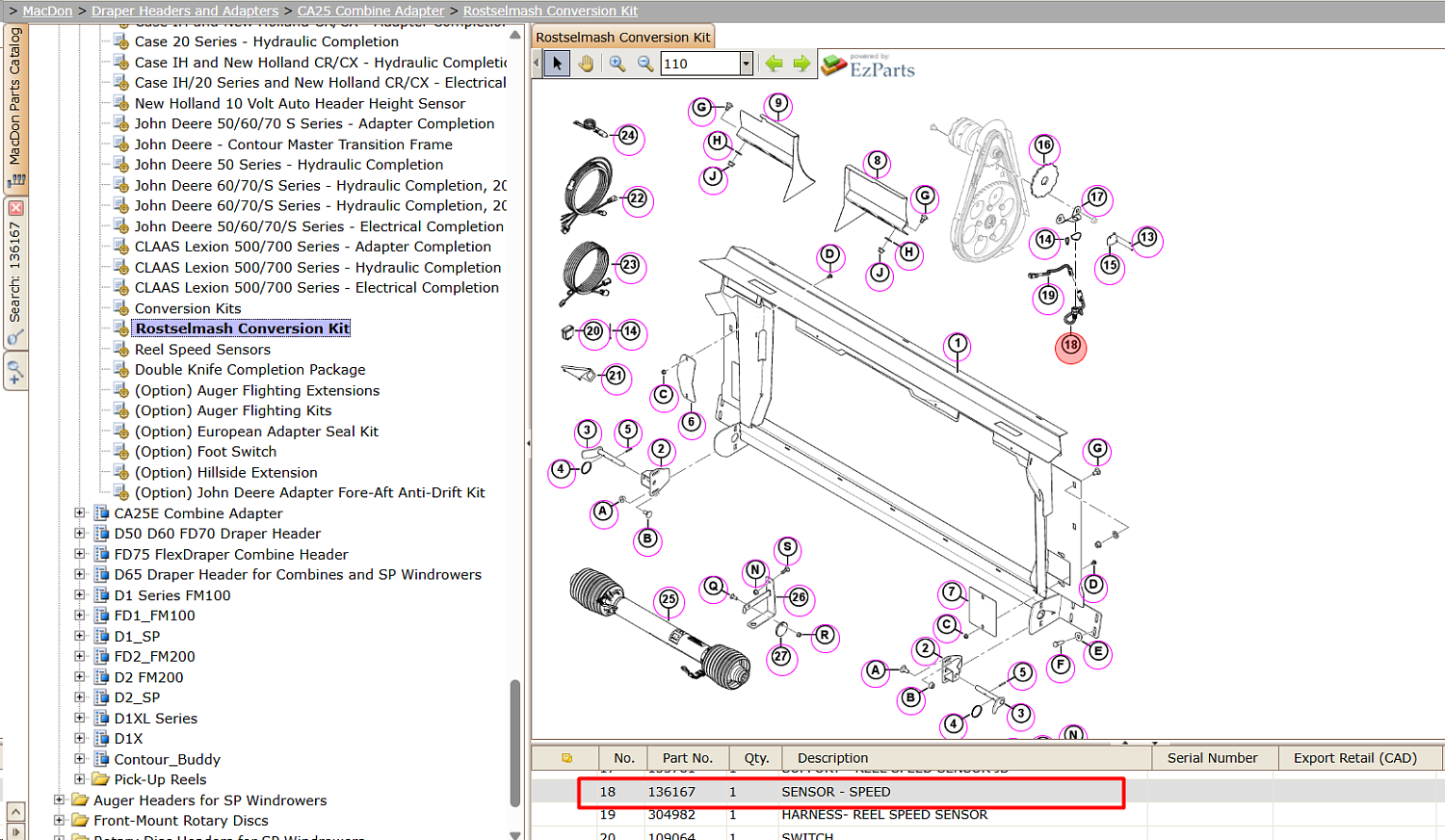This screenshot has width=1445, height=840.
Task: Open Reel Speed Sensors tree item
Action: [202, 350]
